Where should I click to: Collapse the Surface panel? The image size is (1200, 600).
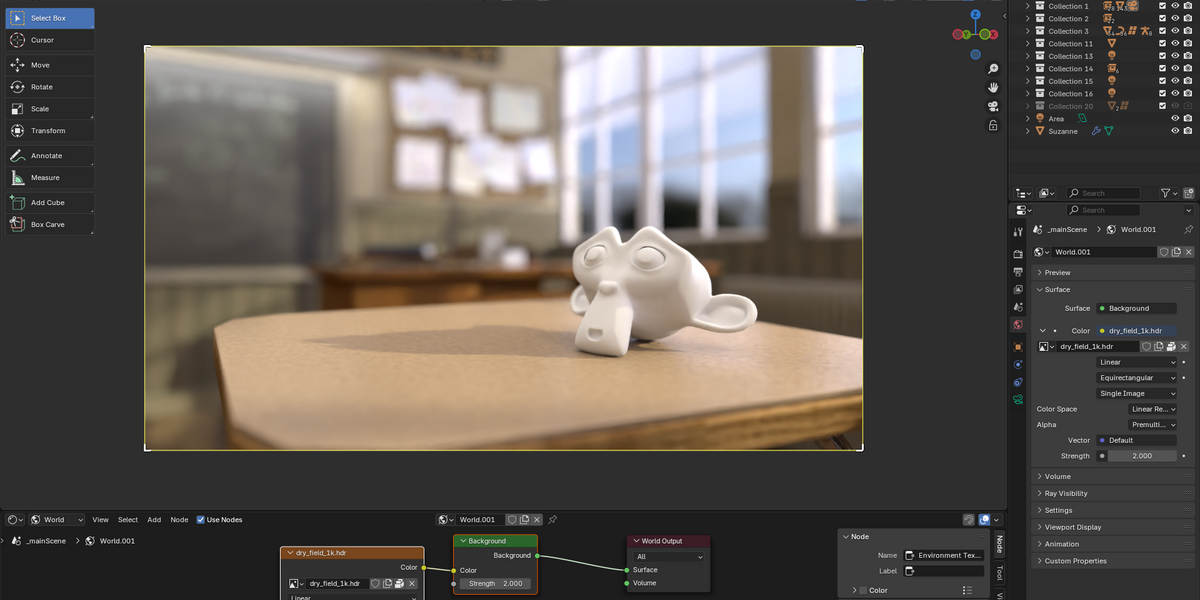tap(1113, 290)
